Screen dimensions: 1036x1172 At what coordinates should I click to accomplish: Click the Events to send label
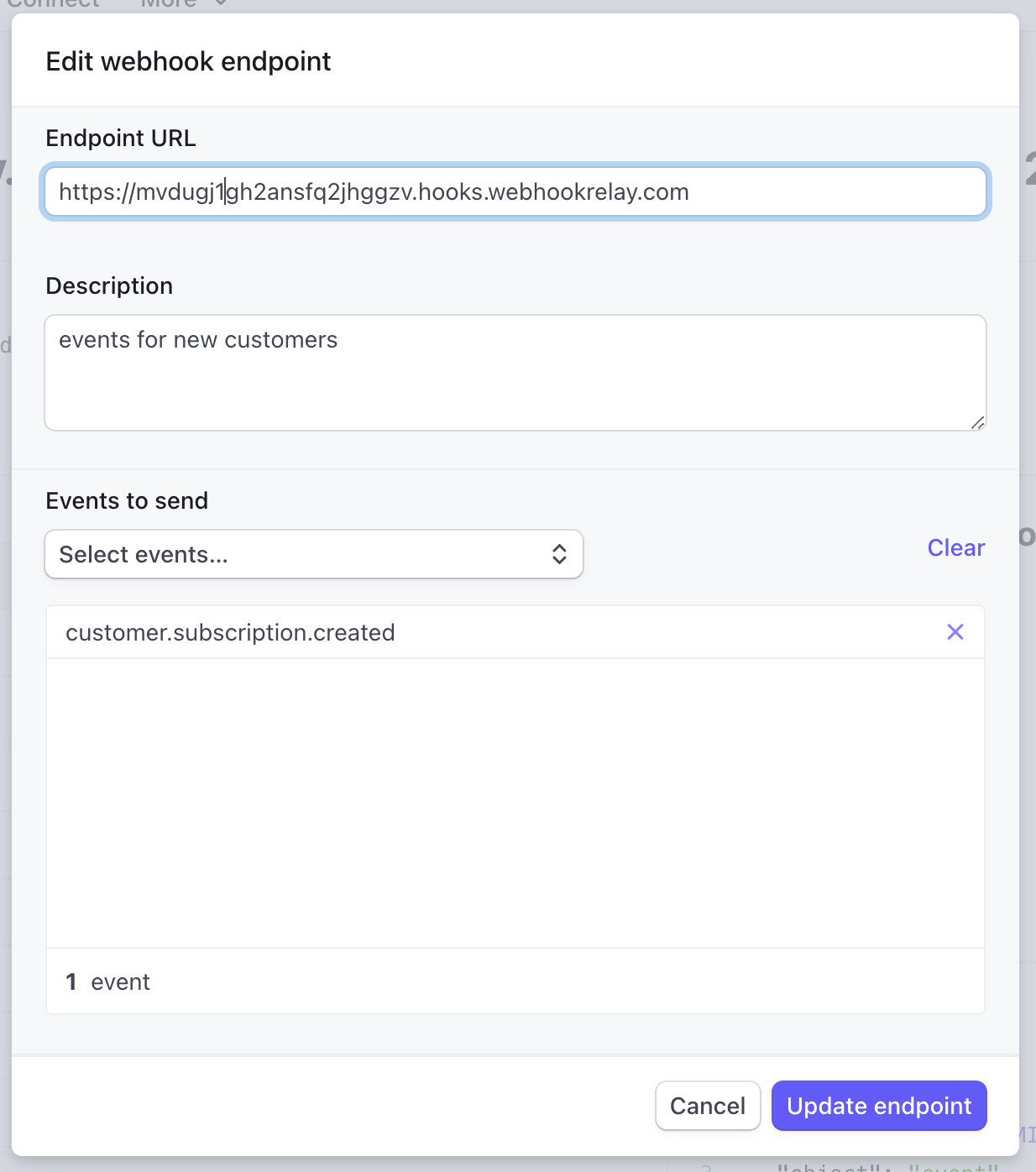pos(127,500)
